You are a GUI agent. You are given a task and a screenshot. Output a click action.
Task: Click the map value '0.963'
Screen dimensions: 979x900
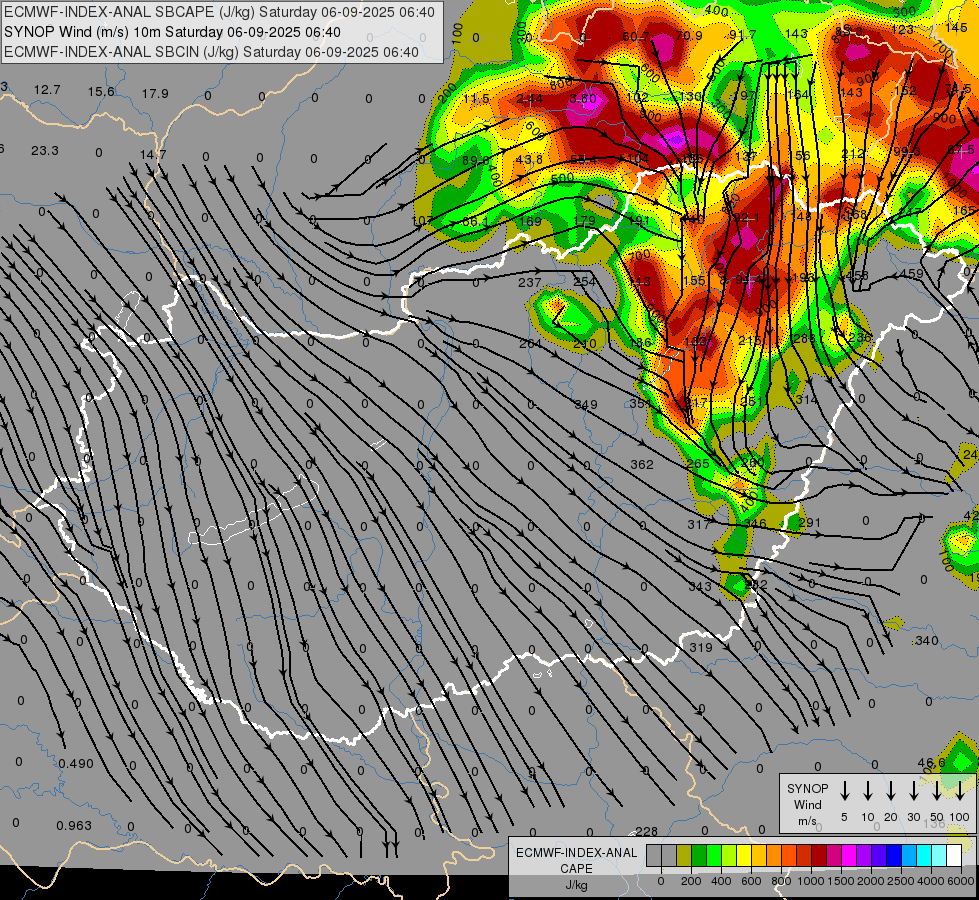74,826
